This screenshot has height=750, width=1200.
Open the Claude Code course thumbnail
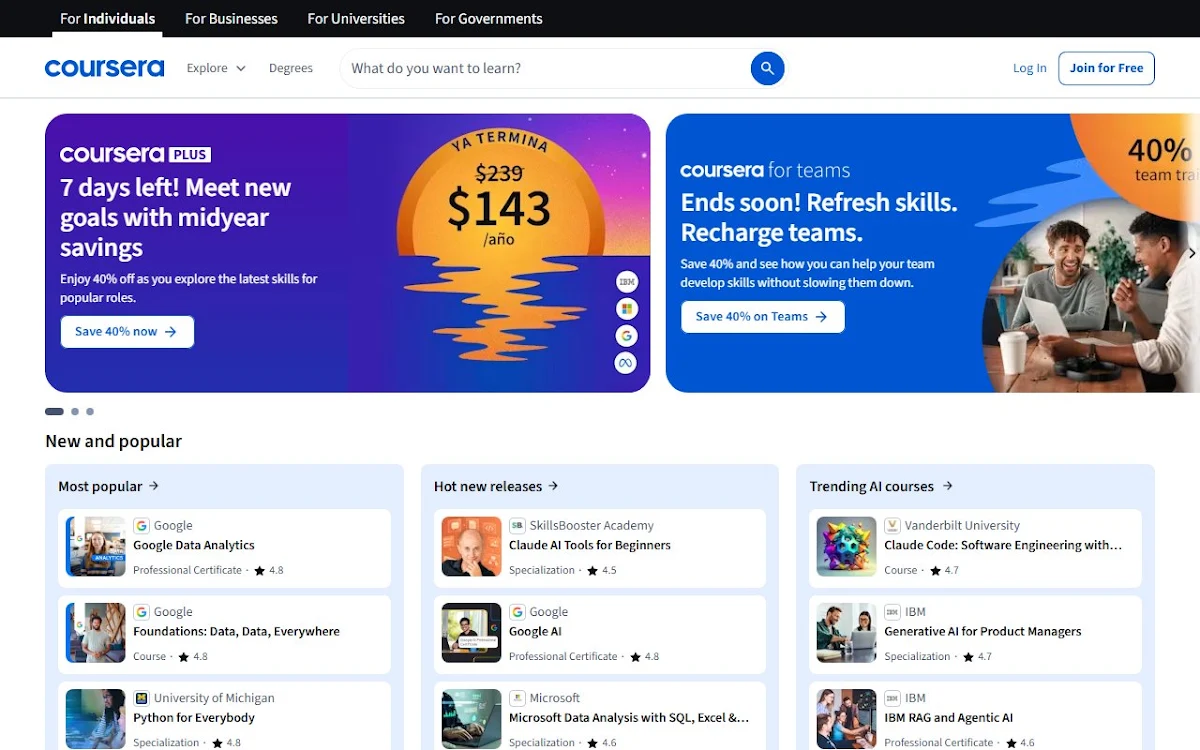pyautogui.click(x=846, y=546)
